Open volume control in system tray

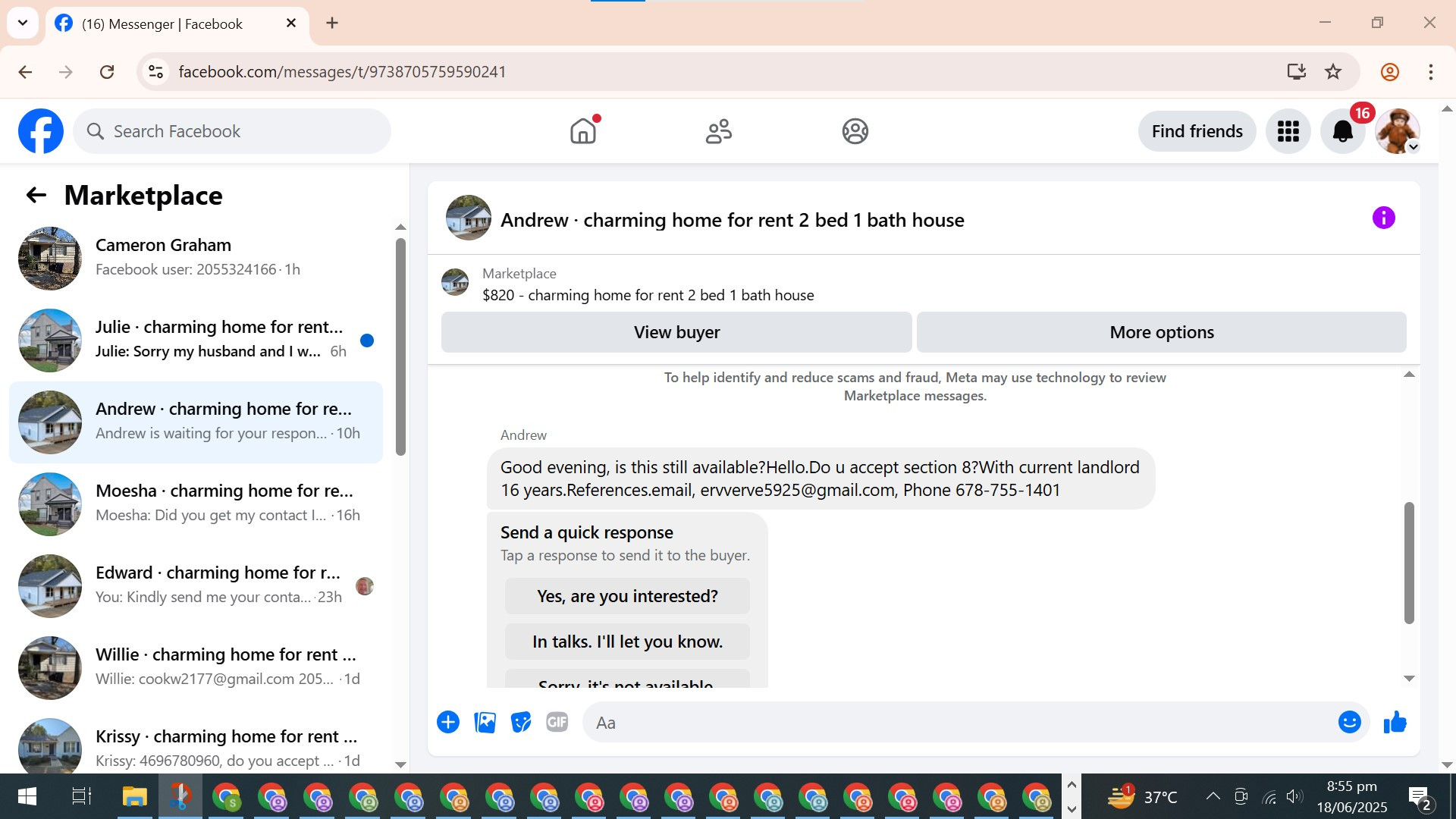tap(1294, 796)
